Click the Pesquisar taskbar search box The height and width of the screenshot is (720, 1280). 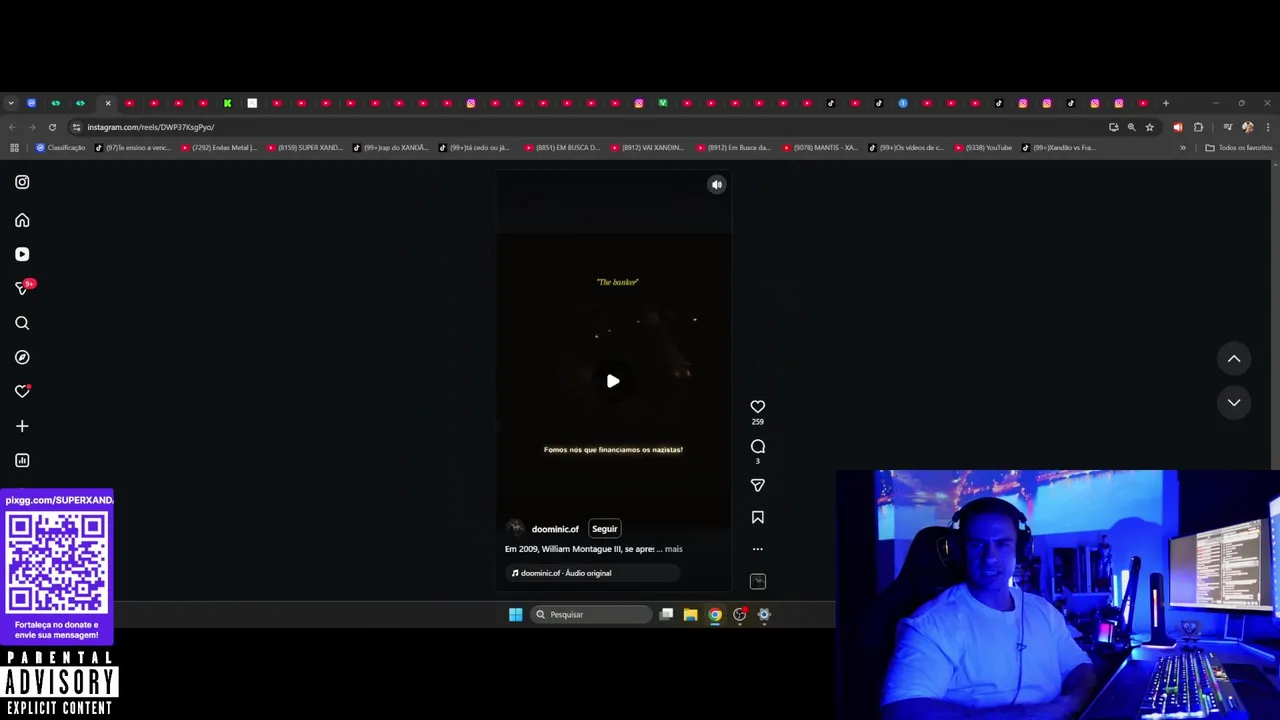point(592,615)
